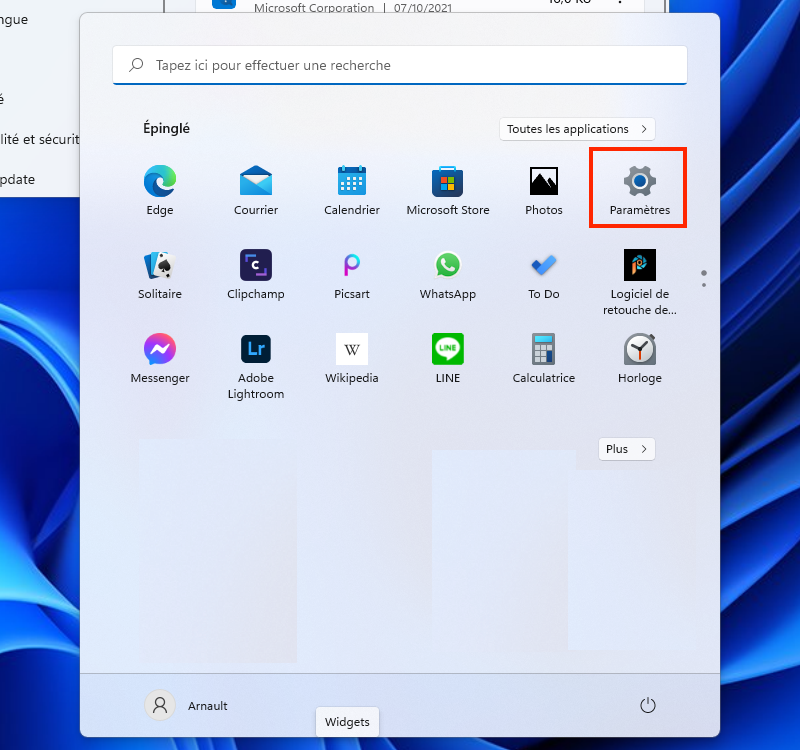Launch Messenger
The height and width of the screenshot is (750, 800).
click(160, 359)
